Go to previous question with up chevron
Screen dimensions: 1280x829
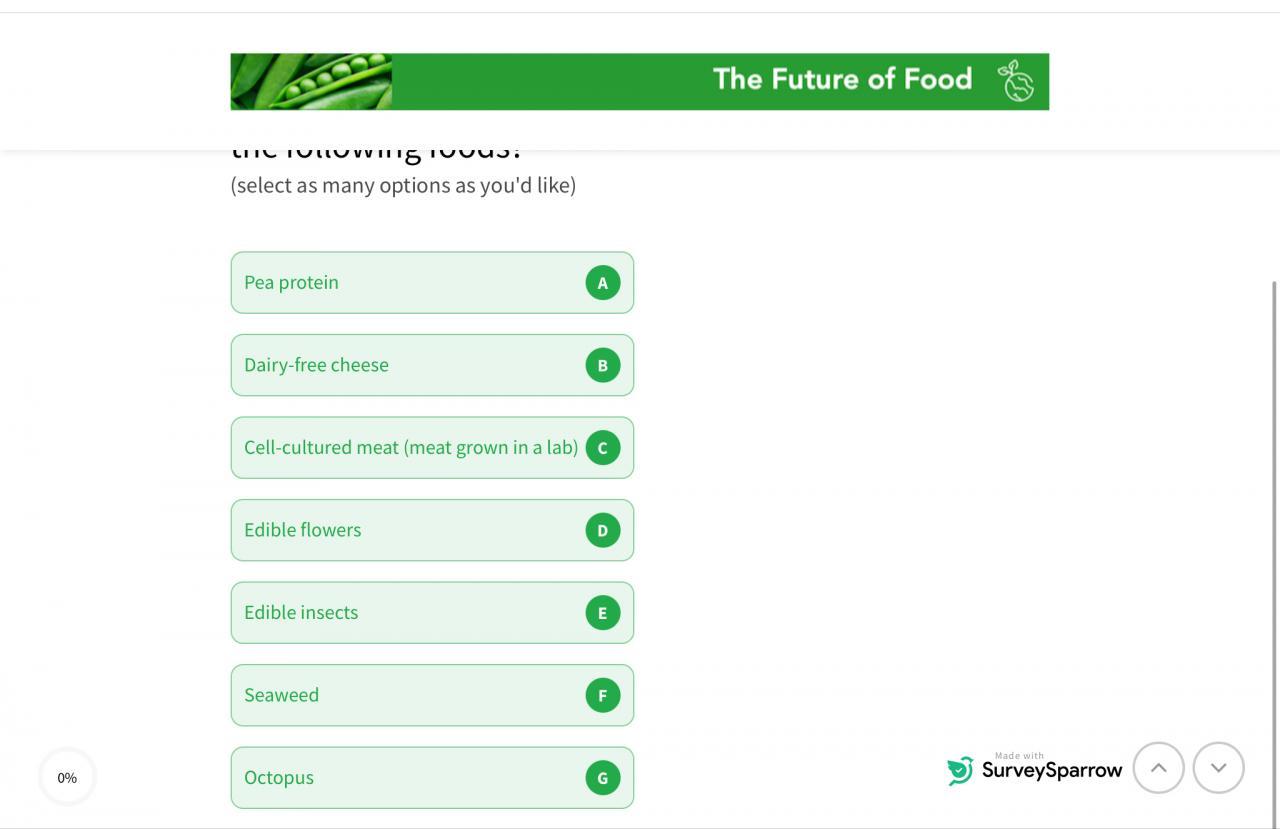click(1158, 768)
